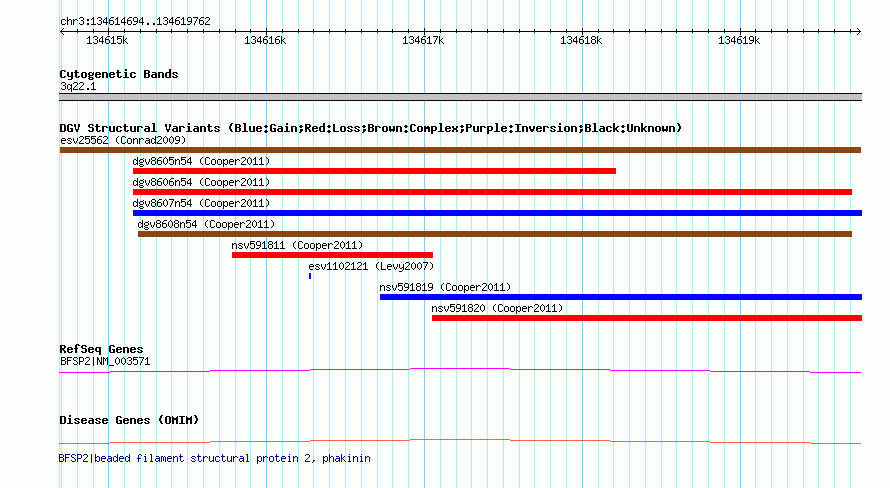Open BFSP2 beaded filament structural protein link
890x488 pixels.
[215, 458]
